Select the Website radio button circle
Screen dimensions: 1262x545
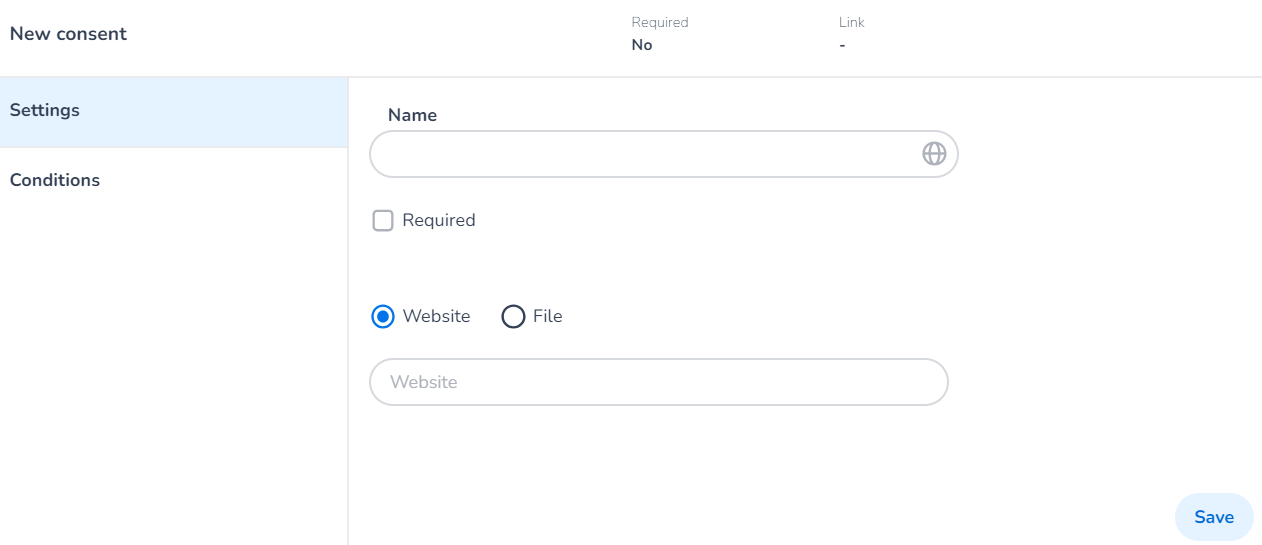tap(383, 317)
